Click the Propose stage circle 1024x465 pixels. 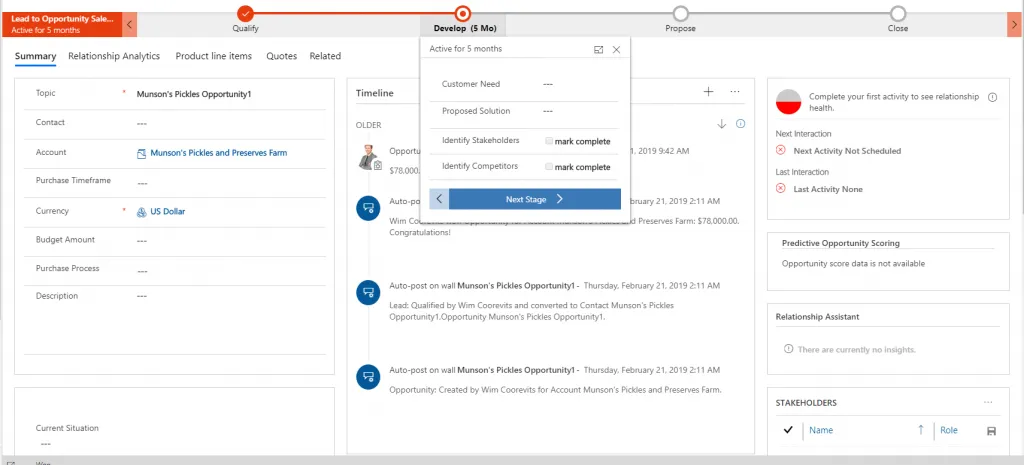pos(680,13)
